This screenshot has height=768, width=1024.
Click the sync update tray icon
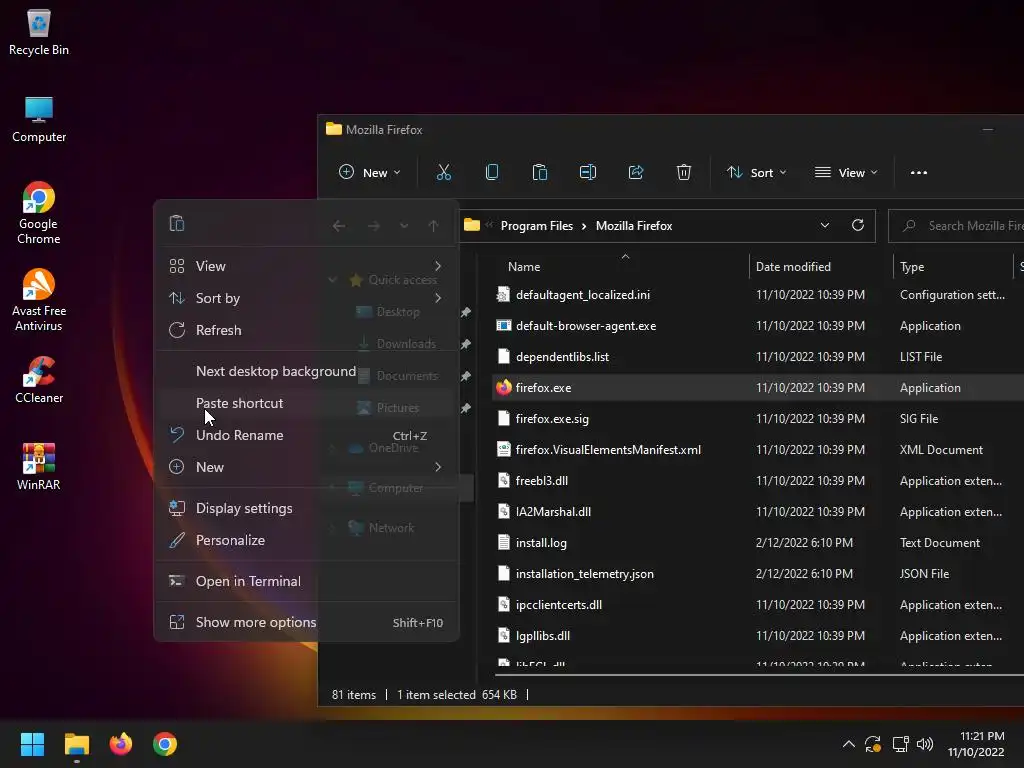click(x=873, y=744)
